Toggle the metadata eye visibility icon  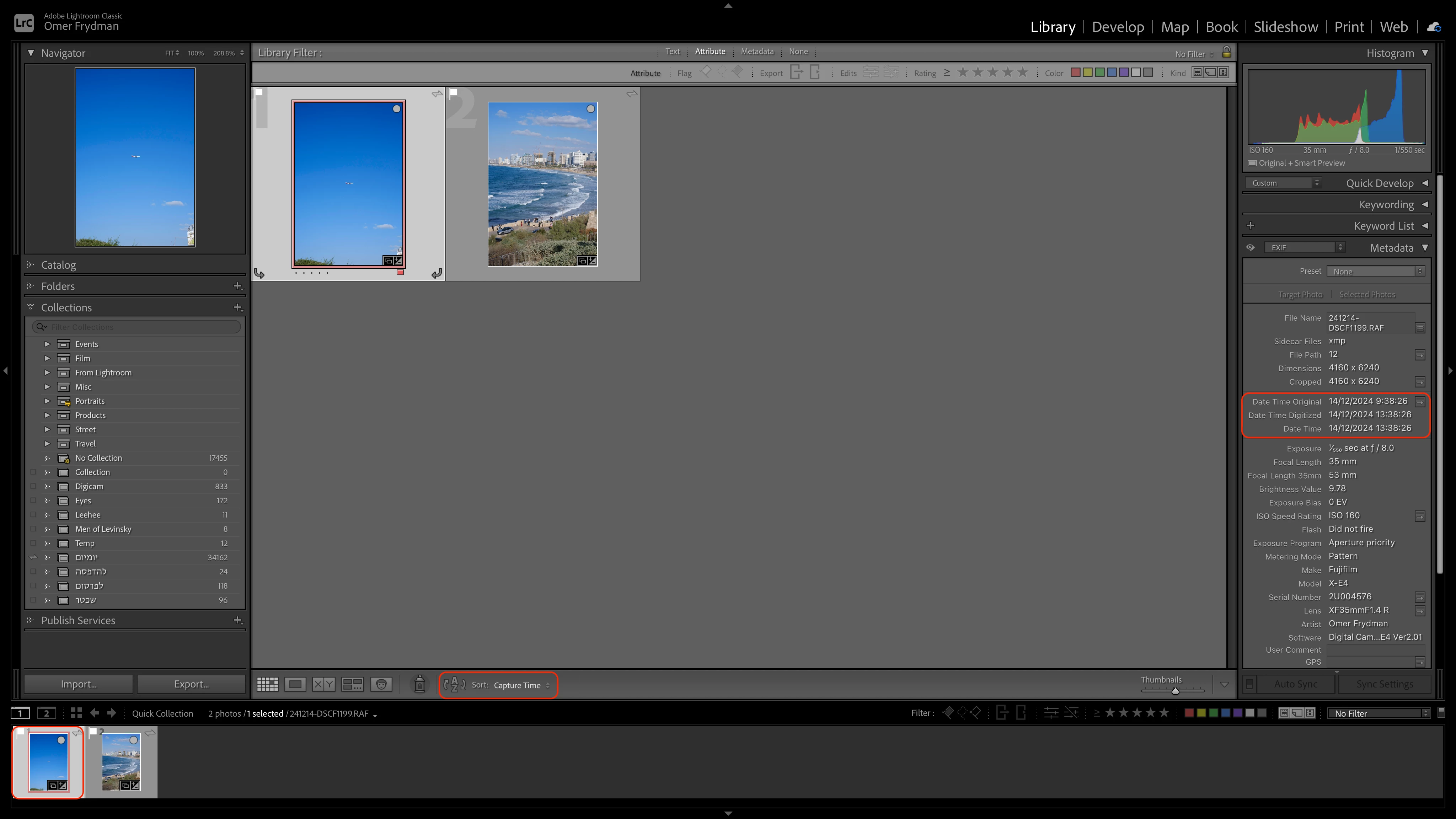1250,247
